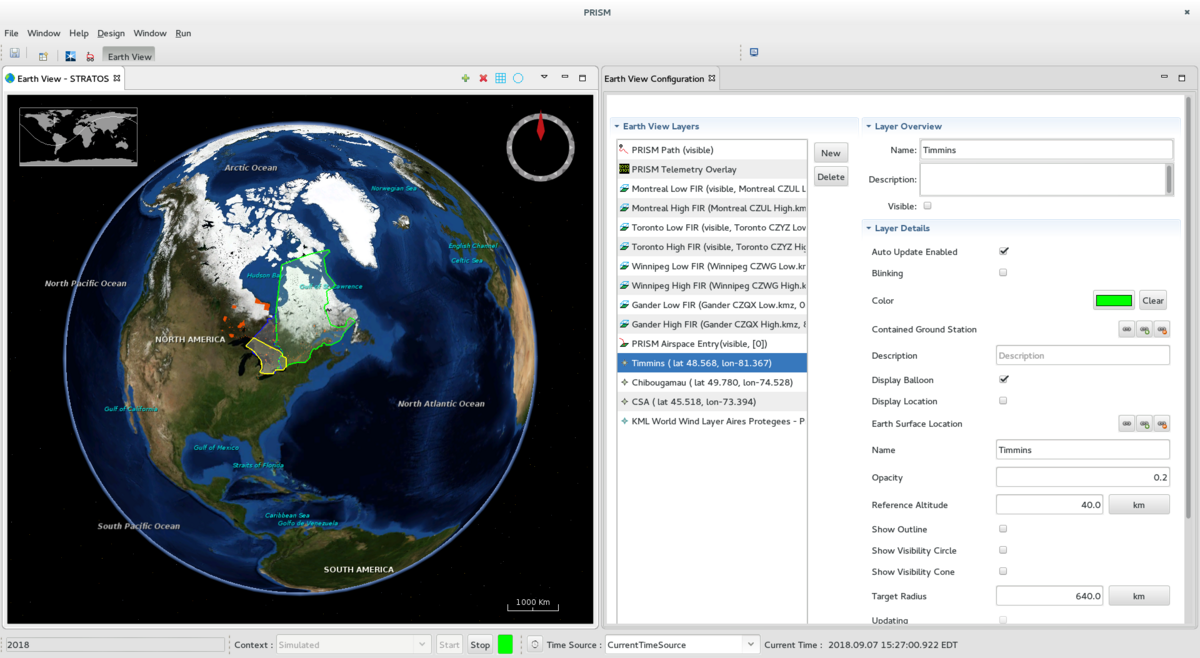1200x658 pixels.
Task: Enable Show Visibility Circle option
Action: [x=1003, y=550]
